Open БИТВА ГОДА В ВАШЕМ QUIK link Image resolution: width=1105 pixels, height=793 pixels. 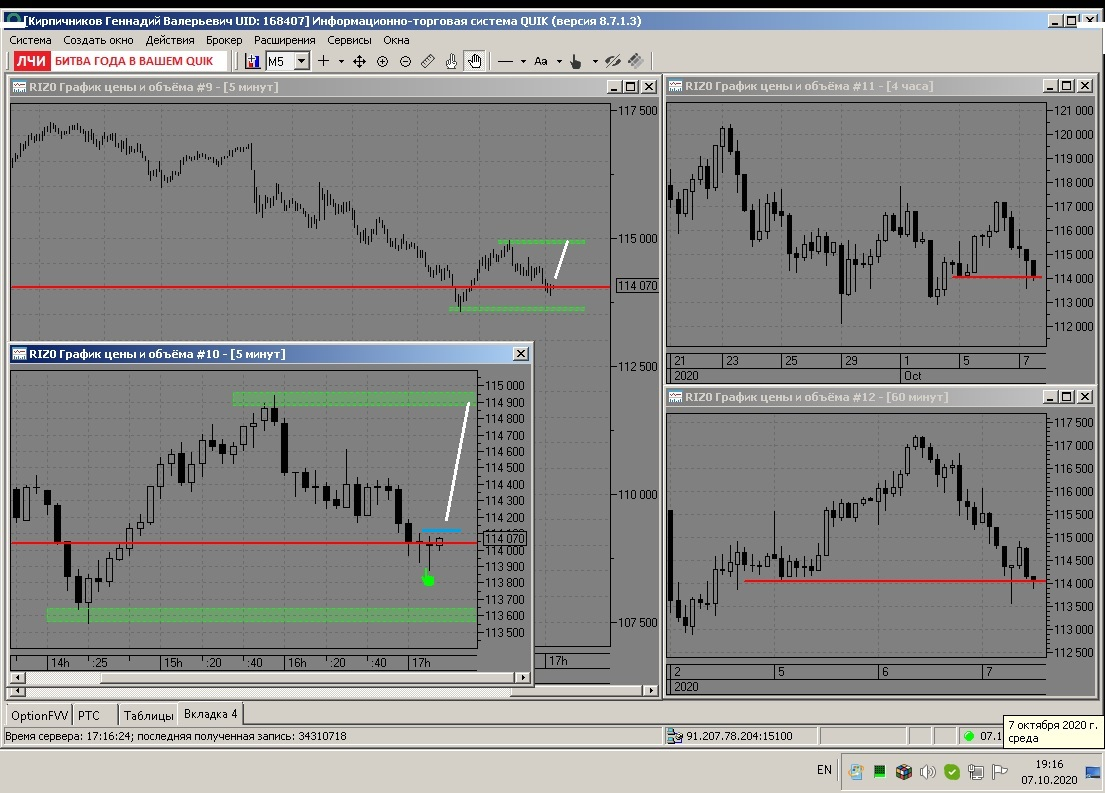[134, 61]
